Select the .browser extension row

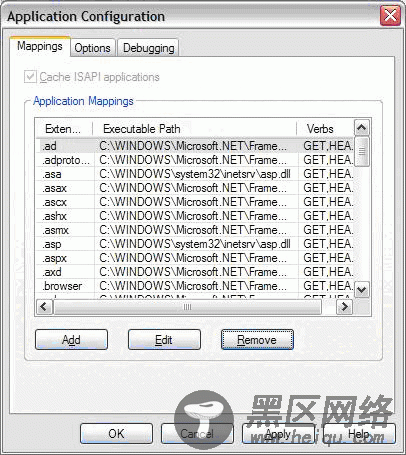[195, 286]
